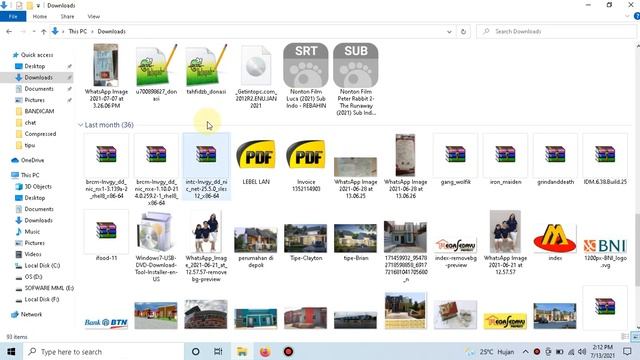Select pinned Downloads under Quick access
The width and height of the screenshot is (640, 360).
coord(38,77)
